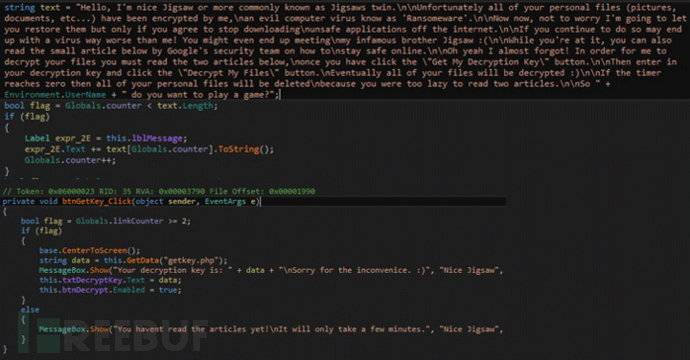Click the 'UserName' property text
This screenshot has width=690, height=360.
click(x=86, y=95)
